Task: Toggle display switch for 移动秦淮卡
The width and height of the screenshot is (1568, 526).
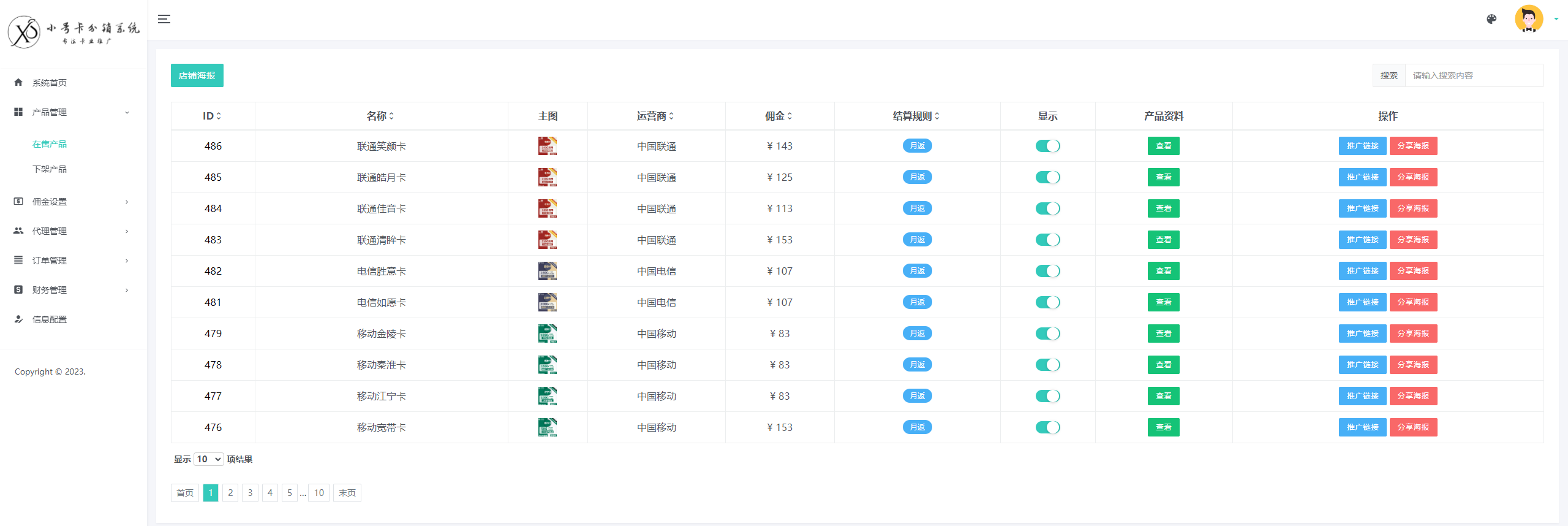Action: (1047, 365)
